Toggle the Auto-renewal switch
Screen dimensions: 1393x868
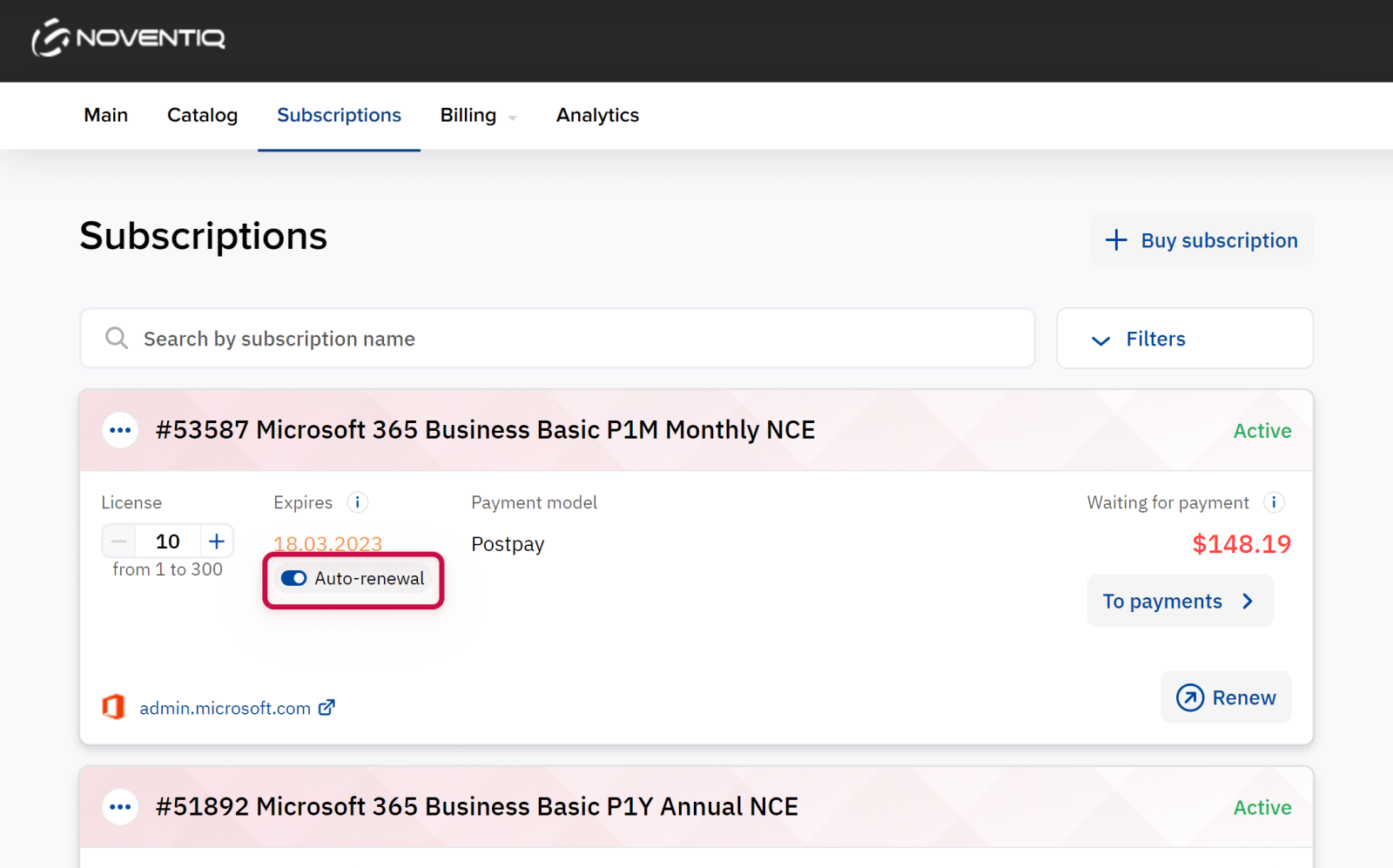tap(294, 579)
